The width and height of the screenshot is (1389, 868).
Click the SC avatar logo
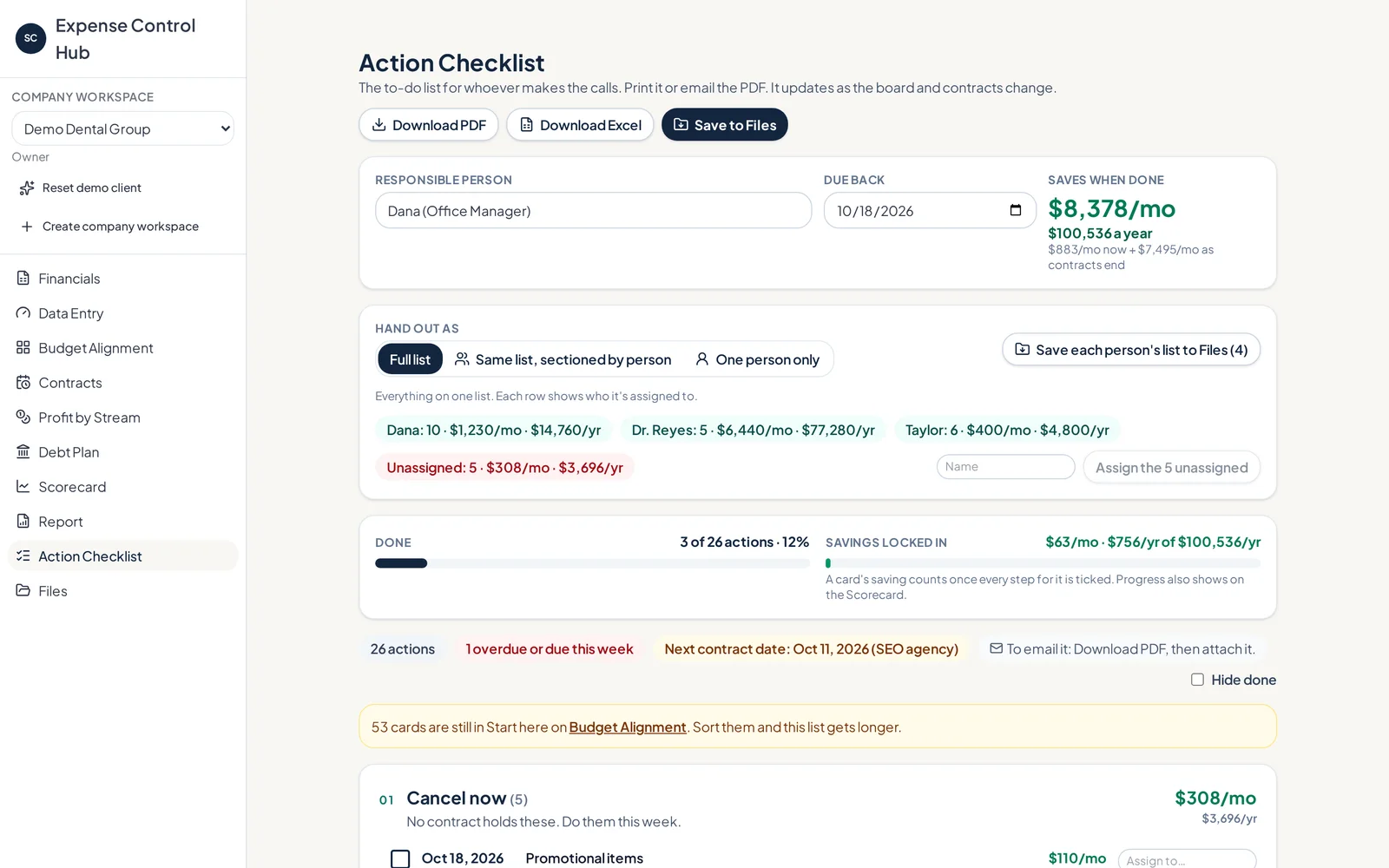[30, 38]
